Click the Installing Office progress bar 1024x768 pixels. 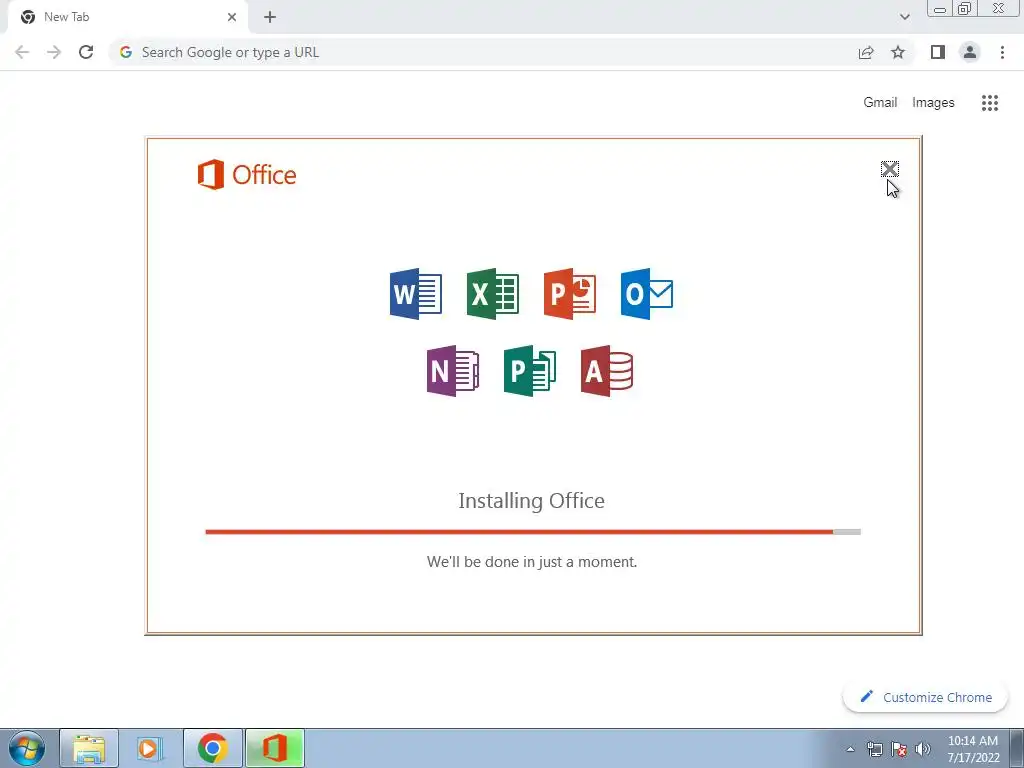pyautogui.click(x=533, y=532)
